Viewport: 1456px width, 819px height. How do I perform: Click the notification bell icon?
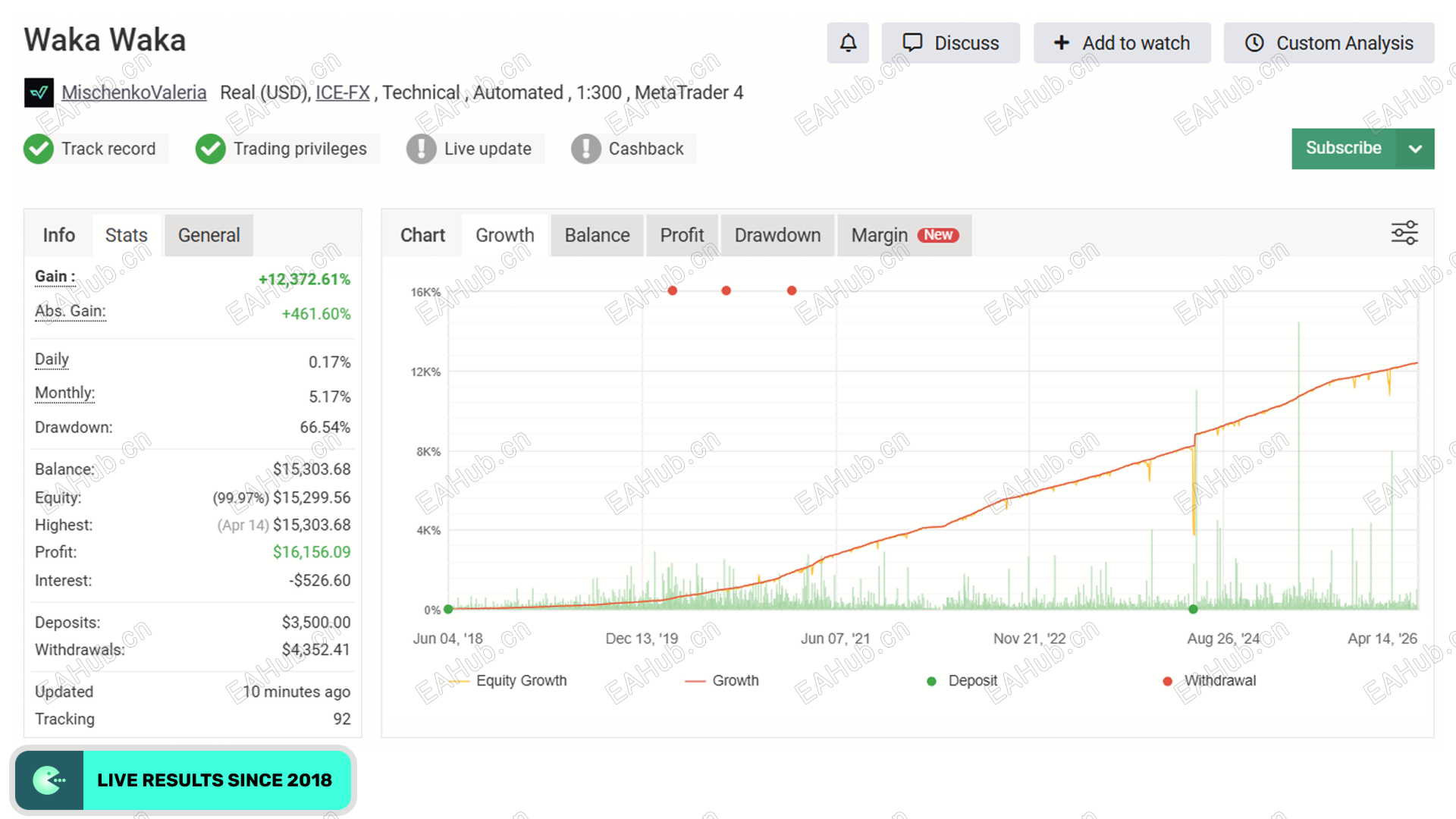coord(848,43)
